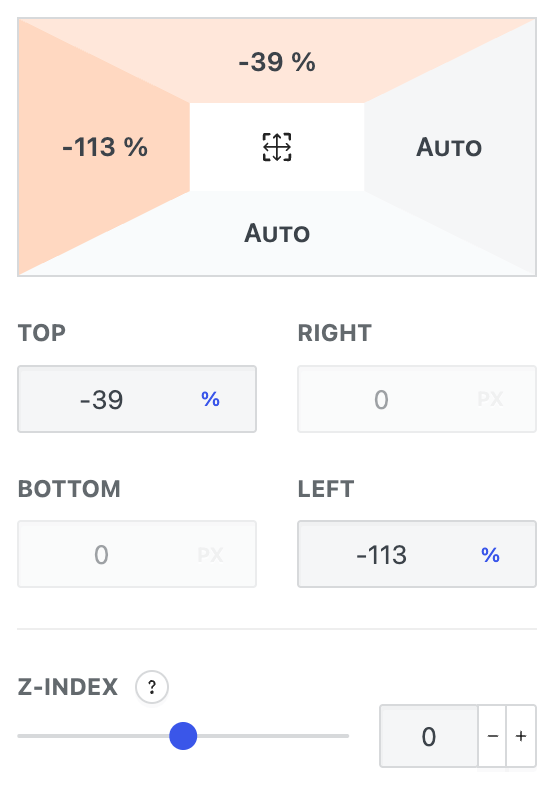Open the Top field % unit dropdown

click(211, 399)
